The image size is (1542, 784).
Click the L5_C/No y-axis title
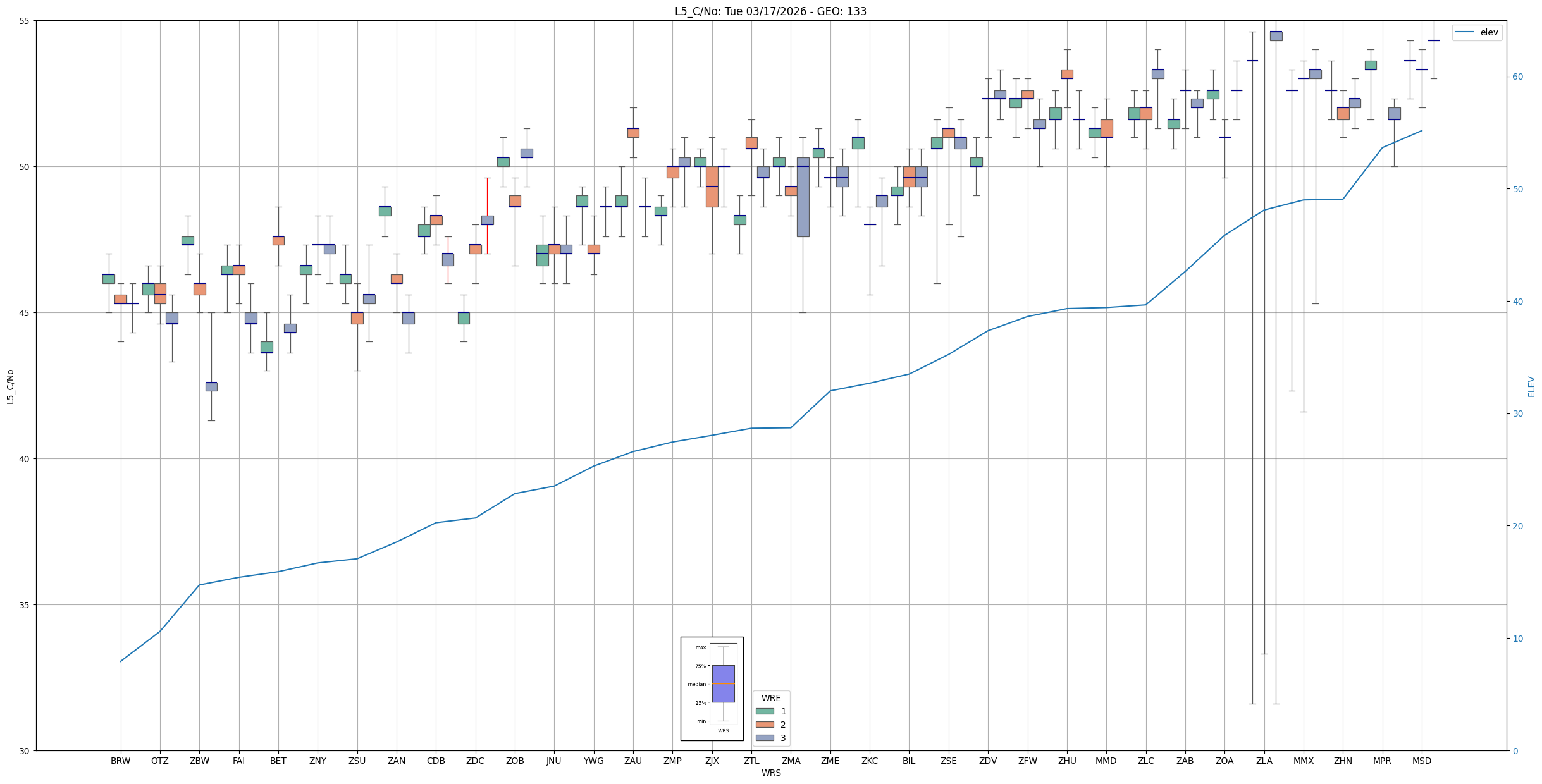click(10, 386)
